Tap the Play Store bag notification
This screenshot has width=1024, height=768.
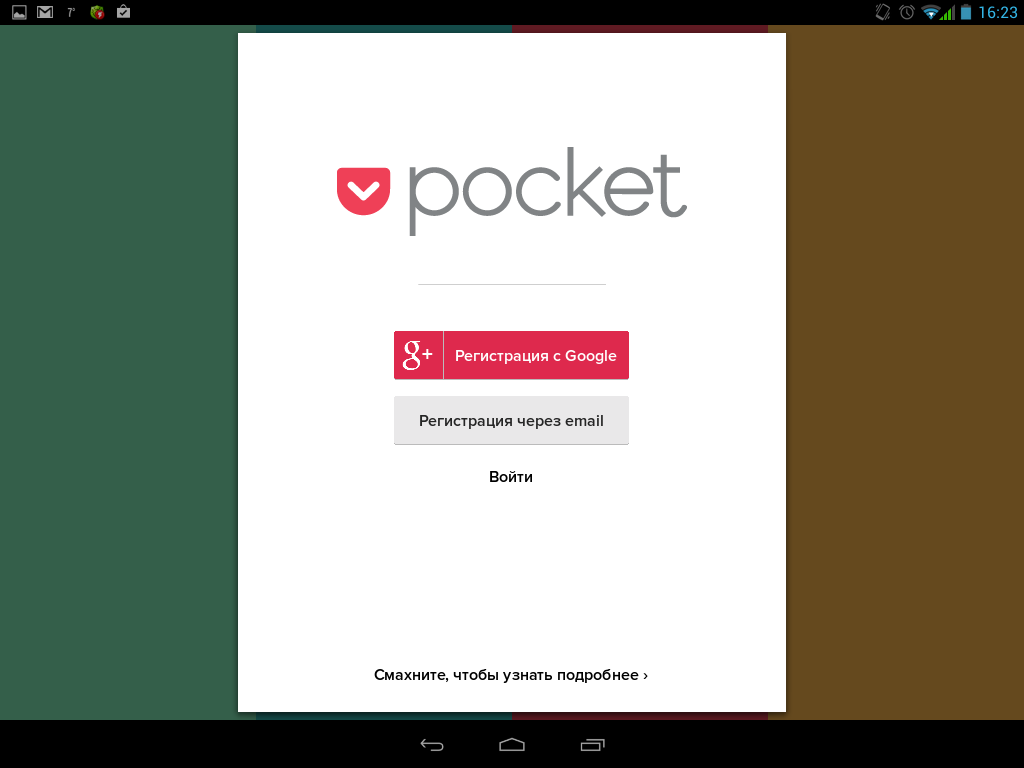(x=123, y=12)
